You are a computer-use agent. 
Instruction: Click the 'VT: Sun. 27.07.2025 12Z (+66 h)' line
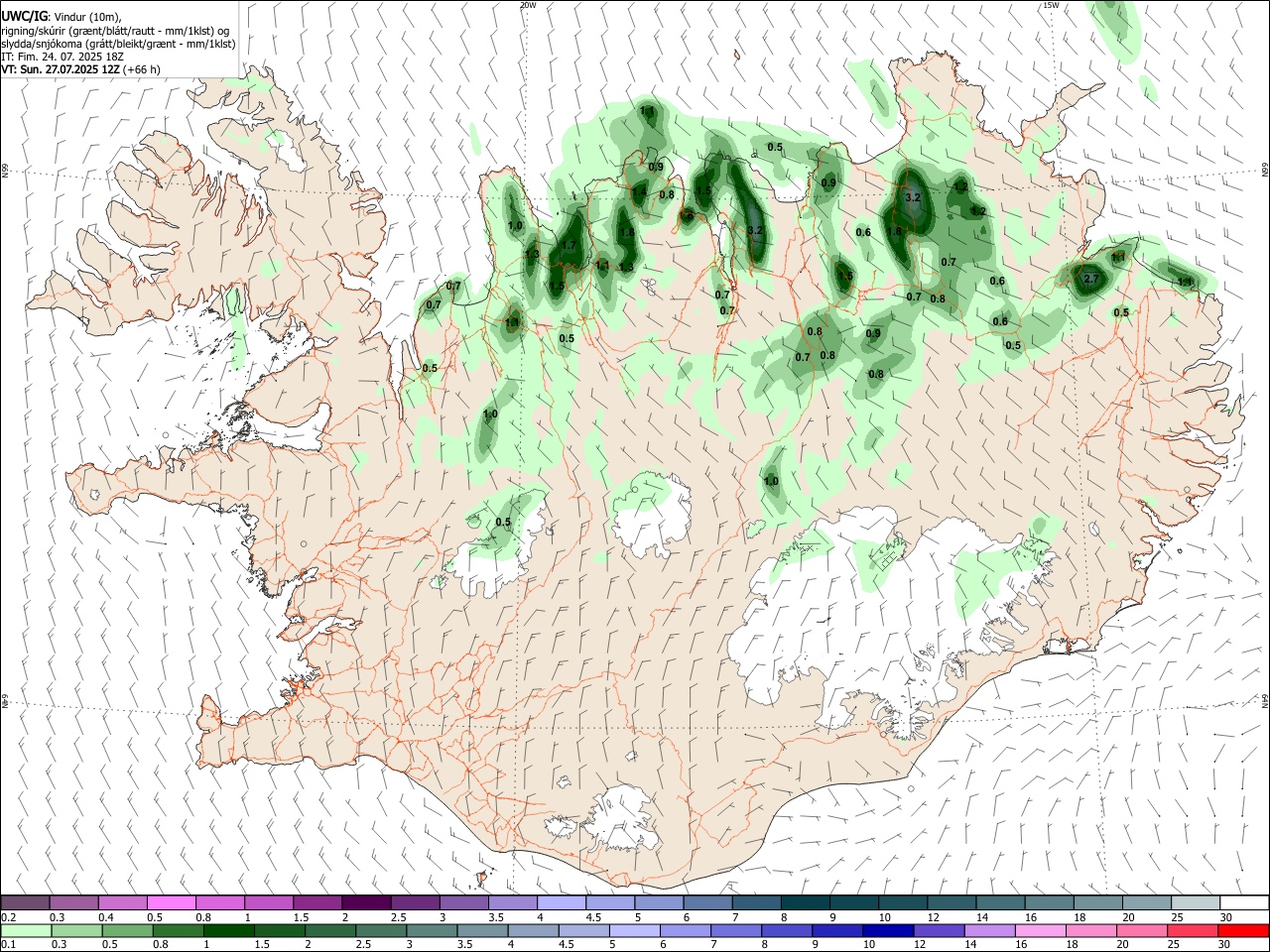point(81,69)
